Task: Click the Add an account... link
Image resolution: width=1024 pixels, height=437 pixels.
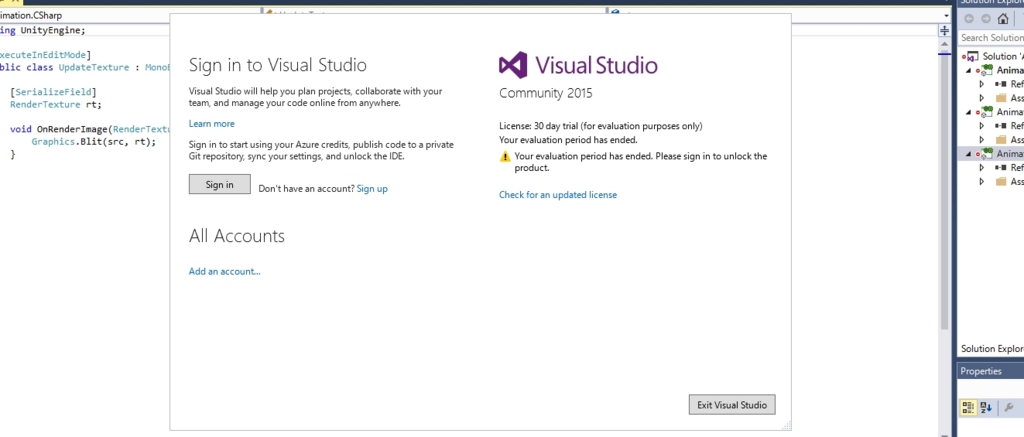Action: coord(225,271)
